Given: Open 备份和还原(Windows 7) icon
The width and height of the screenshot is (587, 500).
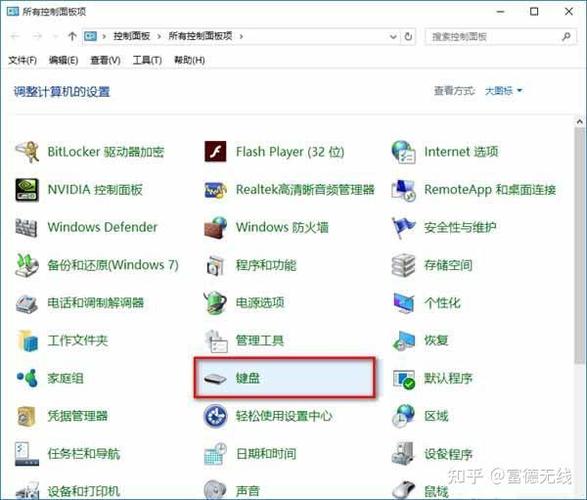Looking at the screenshot, I should [27, 265].
